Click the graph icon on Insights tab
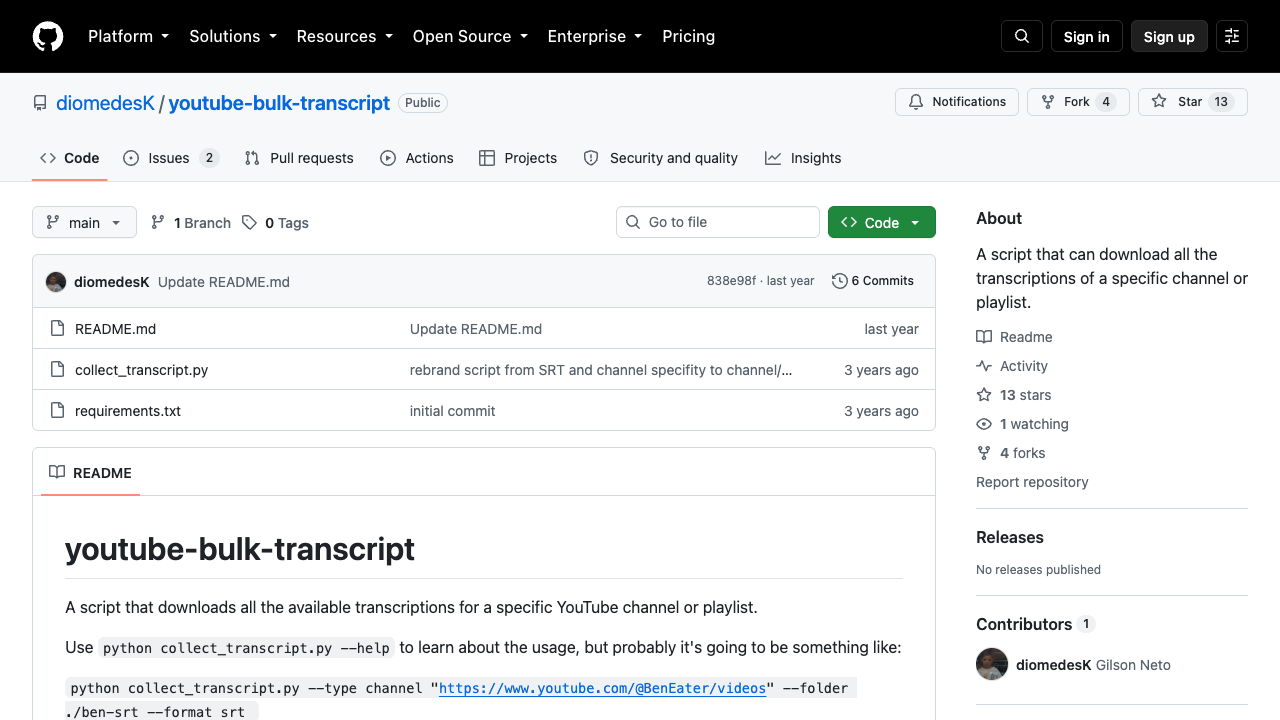 point(773,158)
